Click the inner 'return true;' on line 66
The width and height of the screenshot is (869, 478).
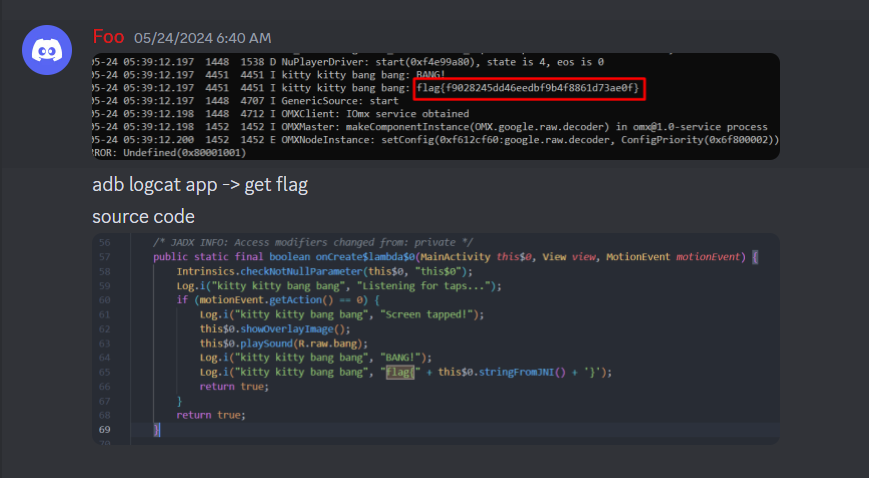(234, 387)
